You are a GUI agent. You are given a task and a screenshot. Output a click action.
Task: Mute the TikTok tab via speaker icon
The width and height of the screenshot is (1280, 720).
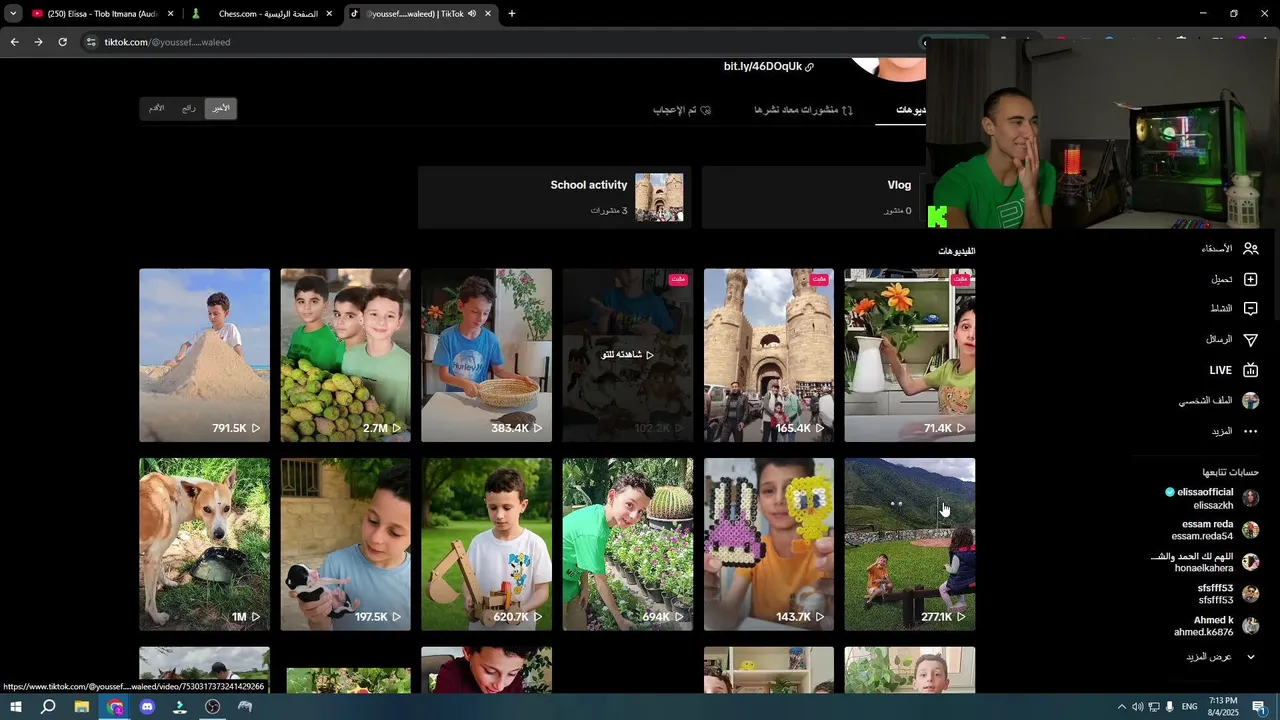pos(472,14)
